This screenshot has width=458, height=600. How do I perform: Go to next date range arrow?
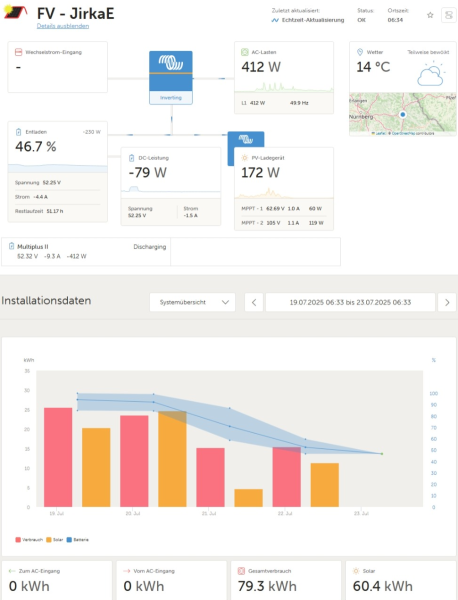point(447,302)
